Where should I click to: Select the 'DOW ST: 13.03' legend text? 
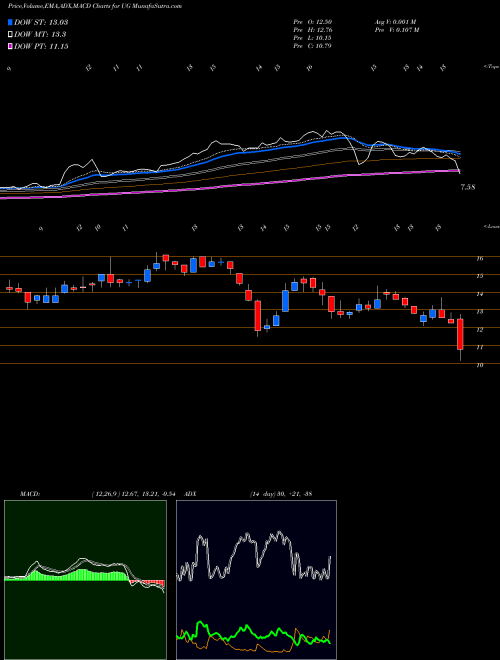coord(41,22)
